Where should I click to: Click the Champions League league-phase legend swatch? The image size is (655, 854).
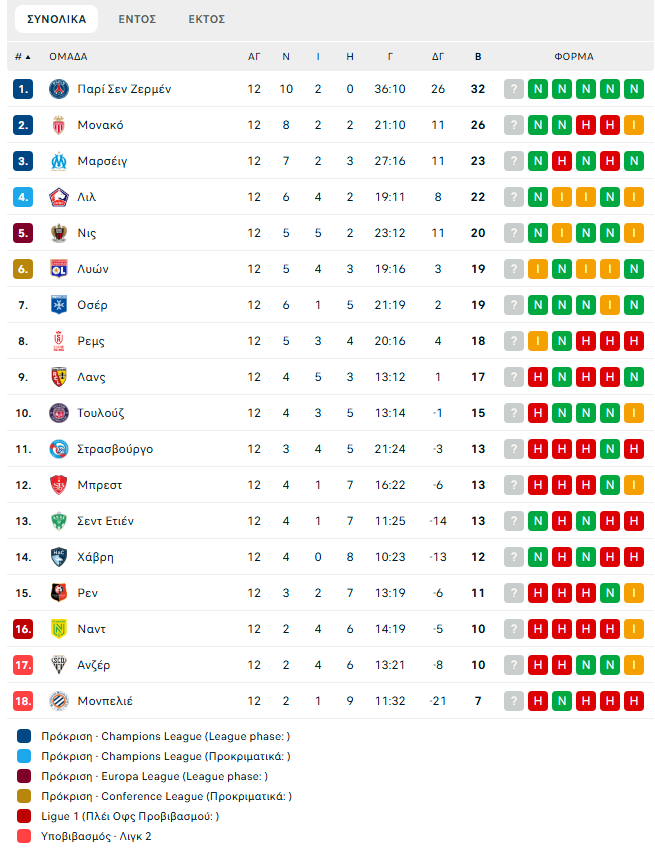tap(24, 736)
